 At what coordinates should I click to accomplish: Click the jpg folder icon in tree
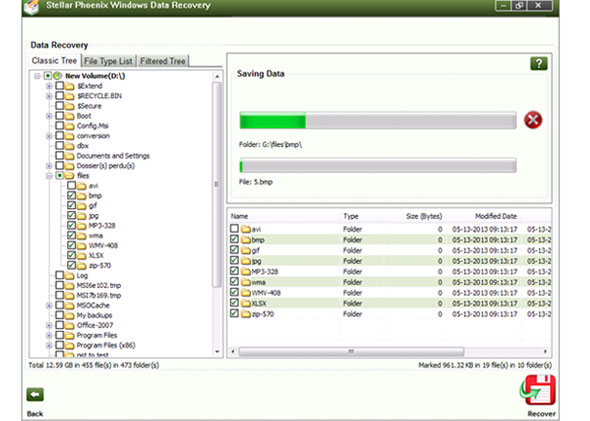click(81, 216)
